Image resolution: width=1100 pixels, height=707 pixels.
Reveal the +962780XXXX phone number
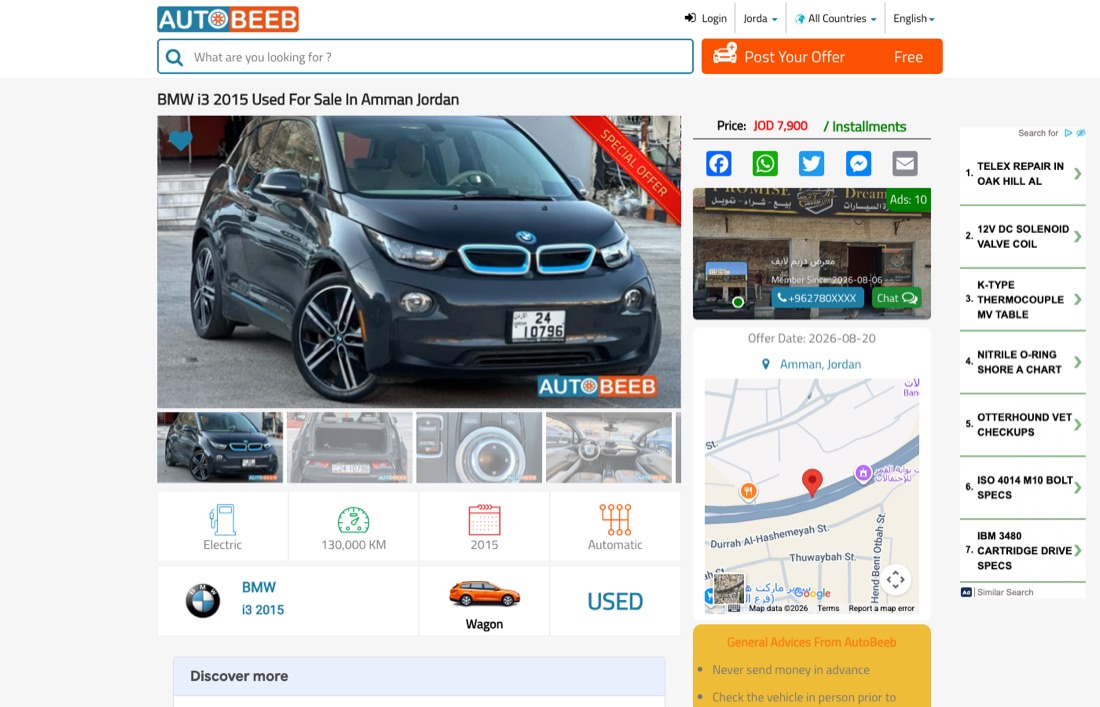[817, 298]
